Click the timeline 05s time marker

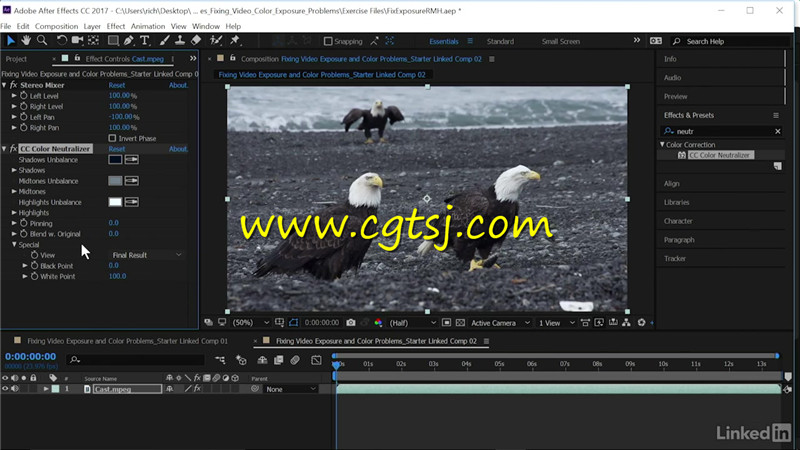(x=499, y=364)
